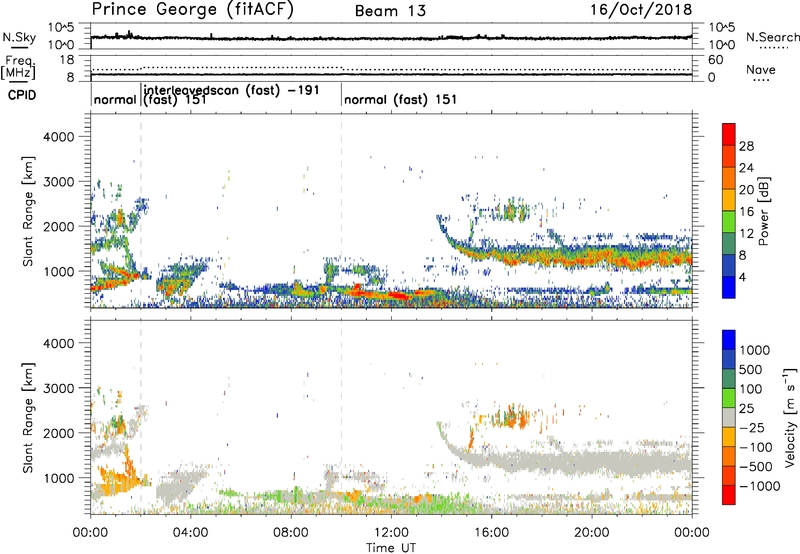Click the "60" tick on the Nave axis
The image size is (800, 554).
tap(715, 60)
